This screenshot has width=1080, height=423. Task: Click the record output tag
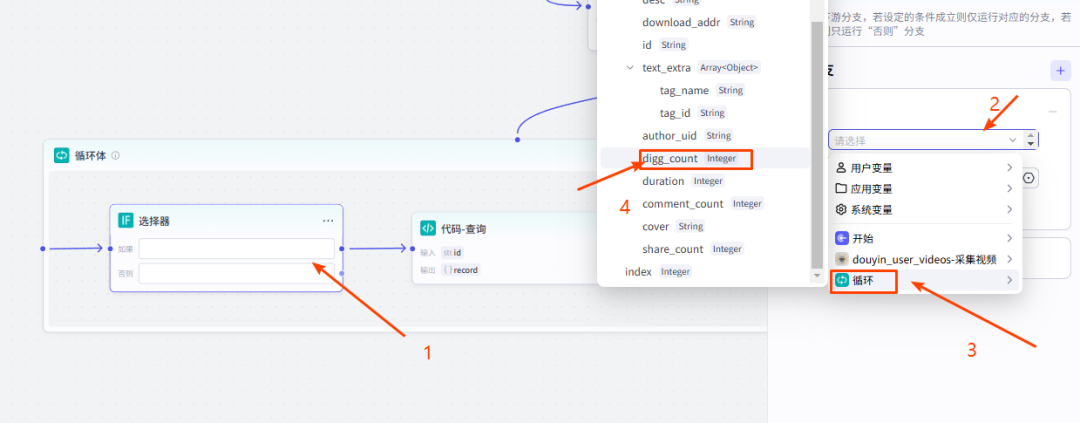460,269
